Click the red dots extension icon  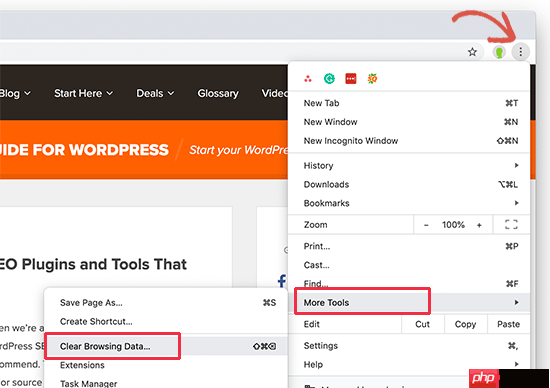point(308,79)
